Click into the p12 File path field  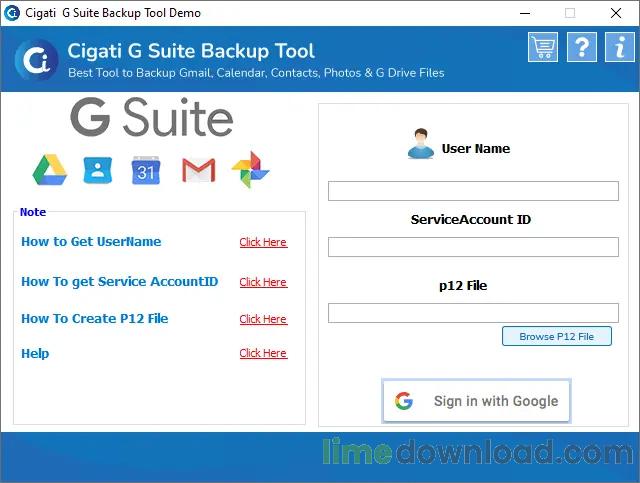pos(473,313)
